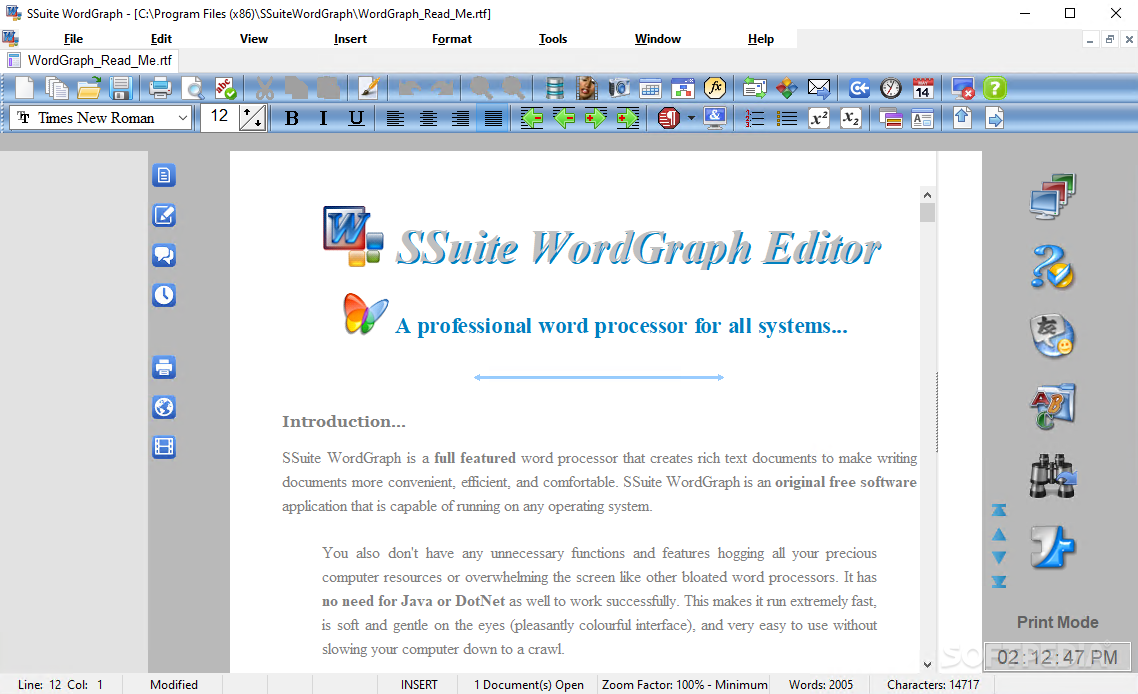Center align the text

coord(428,118)
